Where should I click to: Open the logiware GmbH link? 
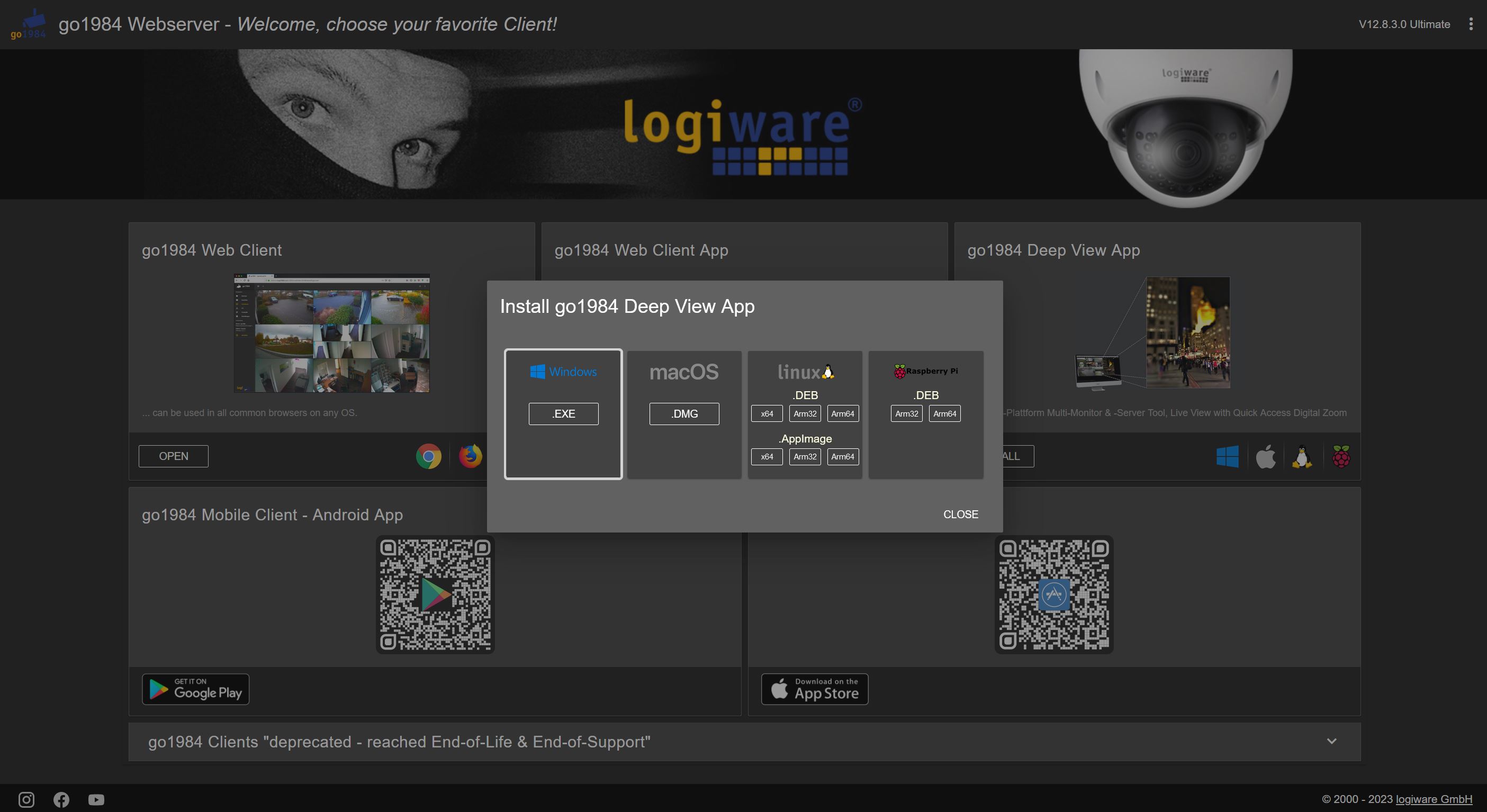tap(1434, 799)
